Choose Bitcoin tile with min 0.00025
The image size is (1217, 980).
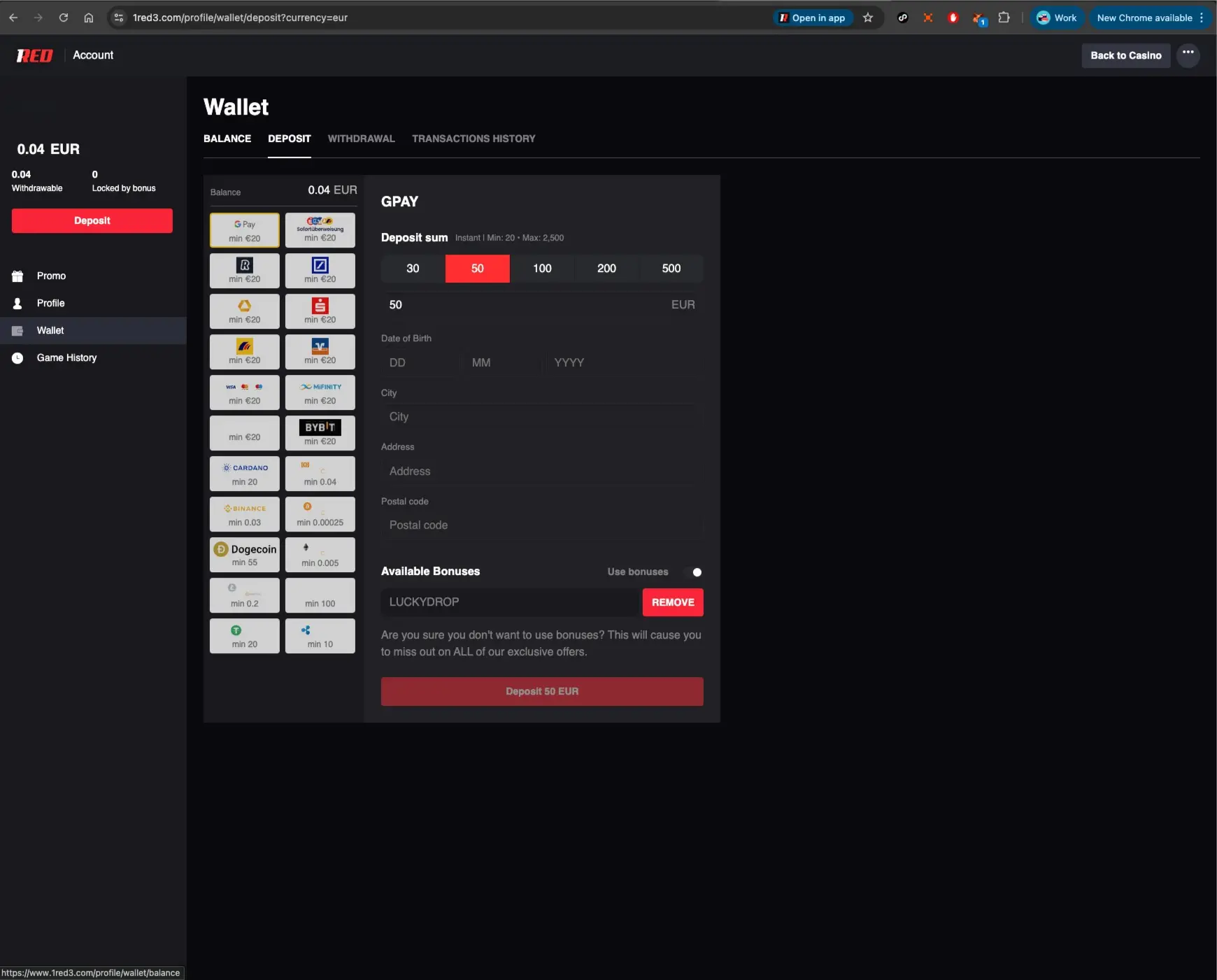tap(320, 514)
